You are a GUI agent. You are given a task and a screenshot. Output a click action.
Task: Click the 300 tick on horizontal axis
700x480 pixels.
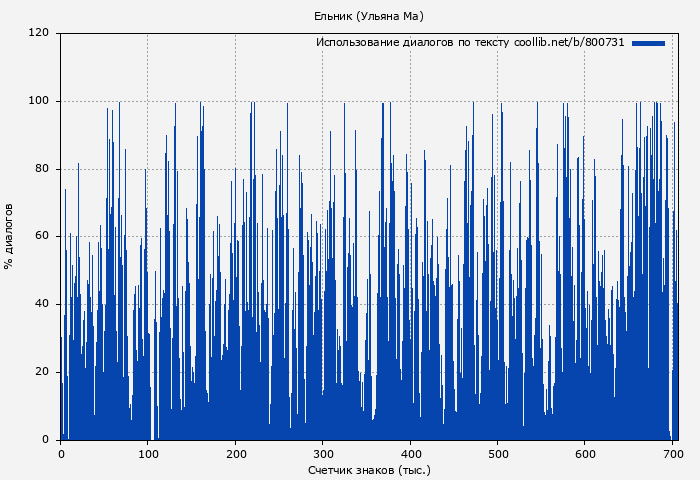pyautogui.click(x=322, y=453)
